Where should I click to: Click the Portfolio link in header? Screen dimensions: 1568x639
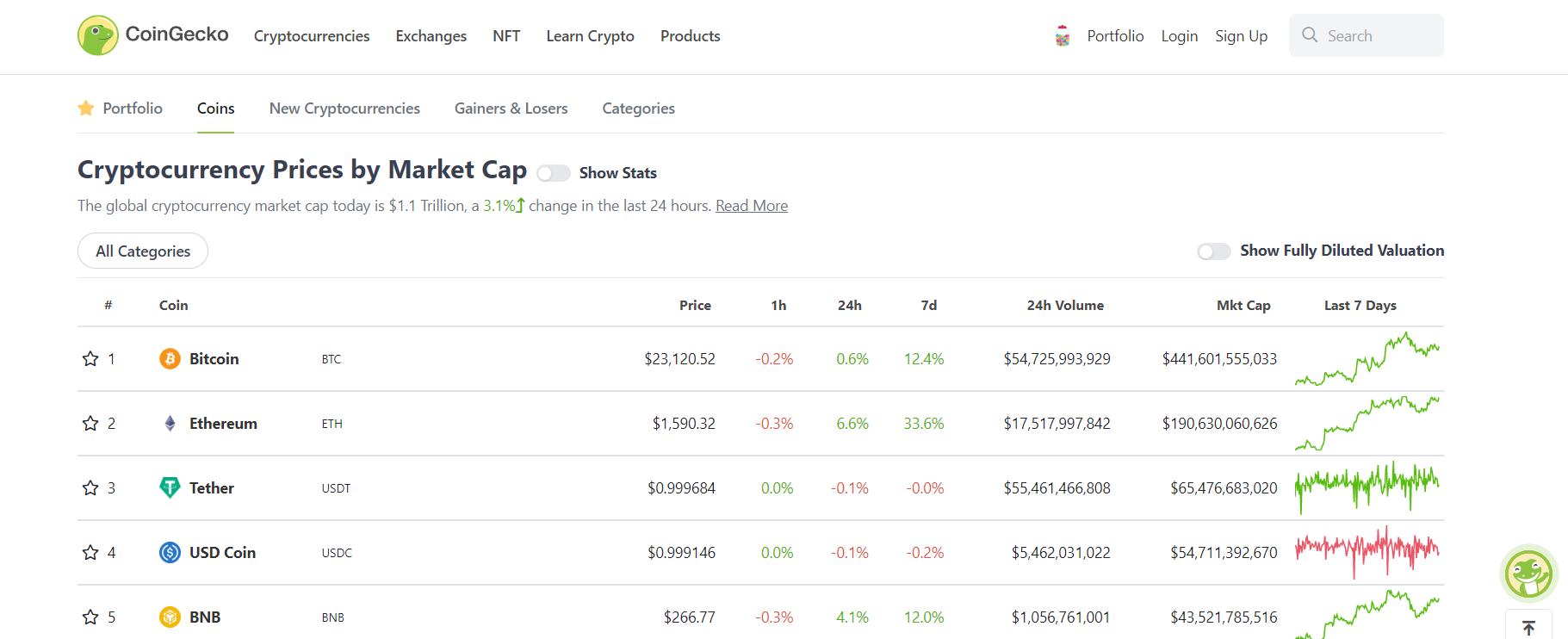click(1115, 36)
